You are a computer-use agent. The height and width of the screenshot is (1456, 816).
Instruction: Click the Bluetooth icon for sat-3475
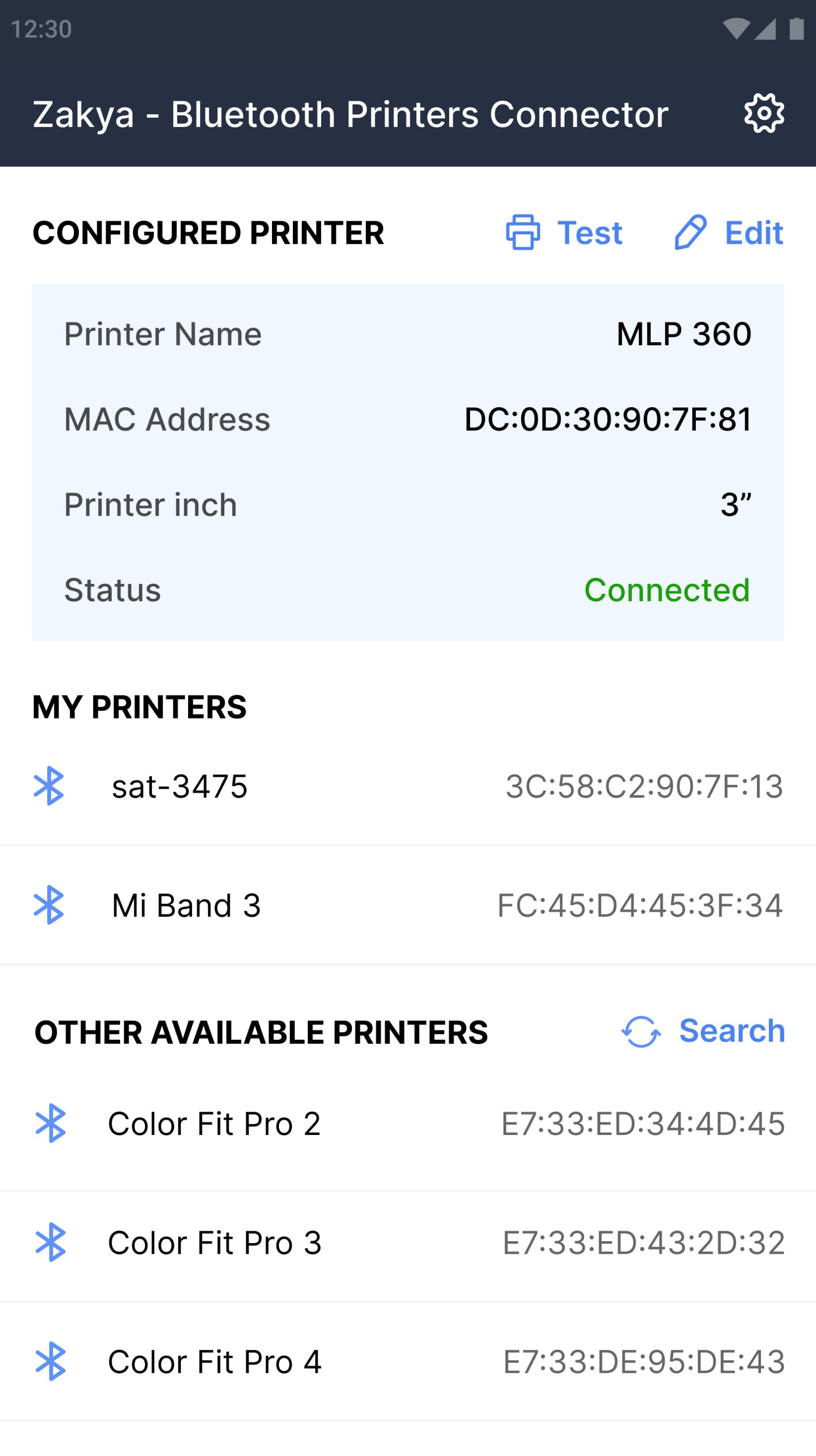(49, 786)
